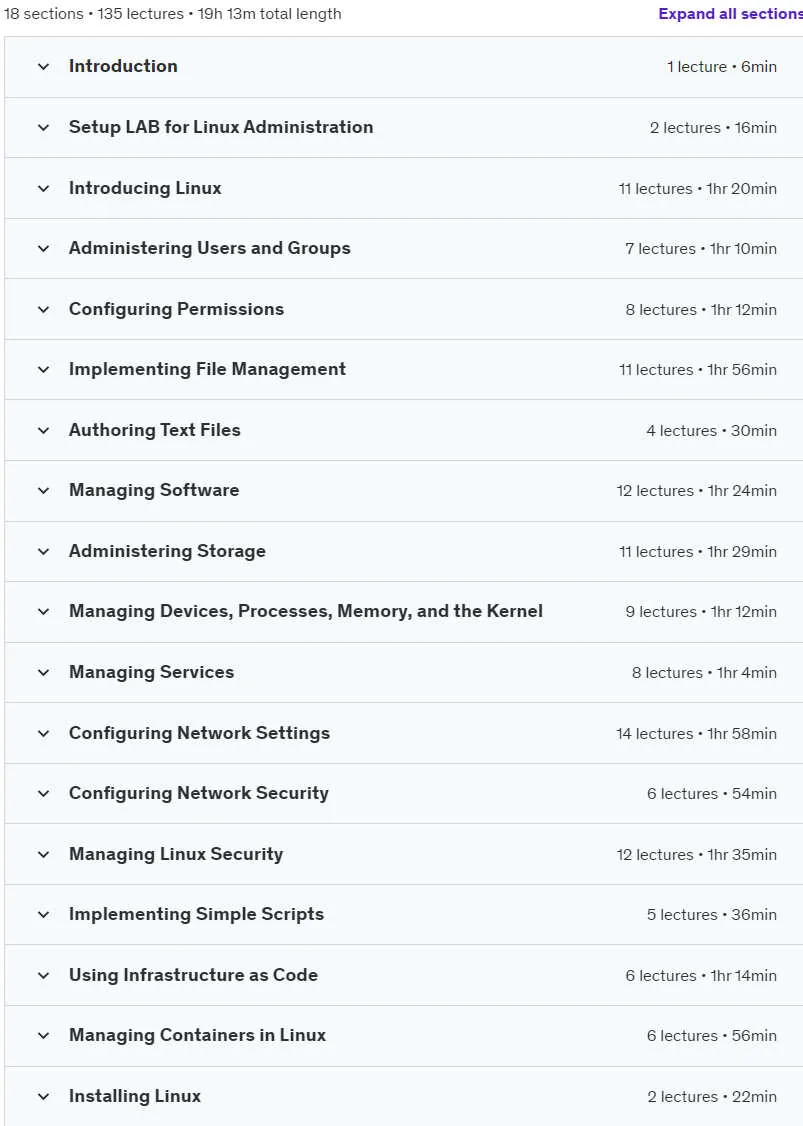Open the Administering Storage chevron arrow
The height and width of the screenshot is (1126, 803).
[44, 552]
